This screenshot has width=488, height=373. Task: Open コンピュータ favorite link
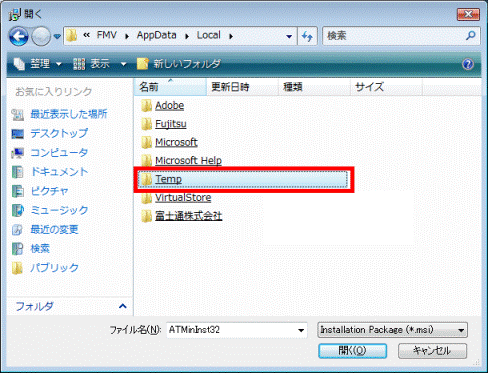coord(59,153)
